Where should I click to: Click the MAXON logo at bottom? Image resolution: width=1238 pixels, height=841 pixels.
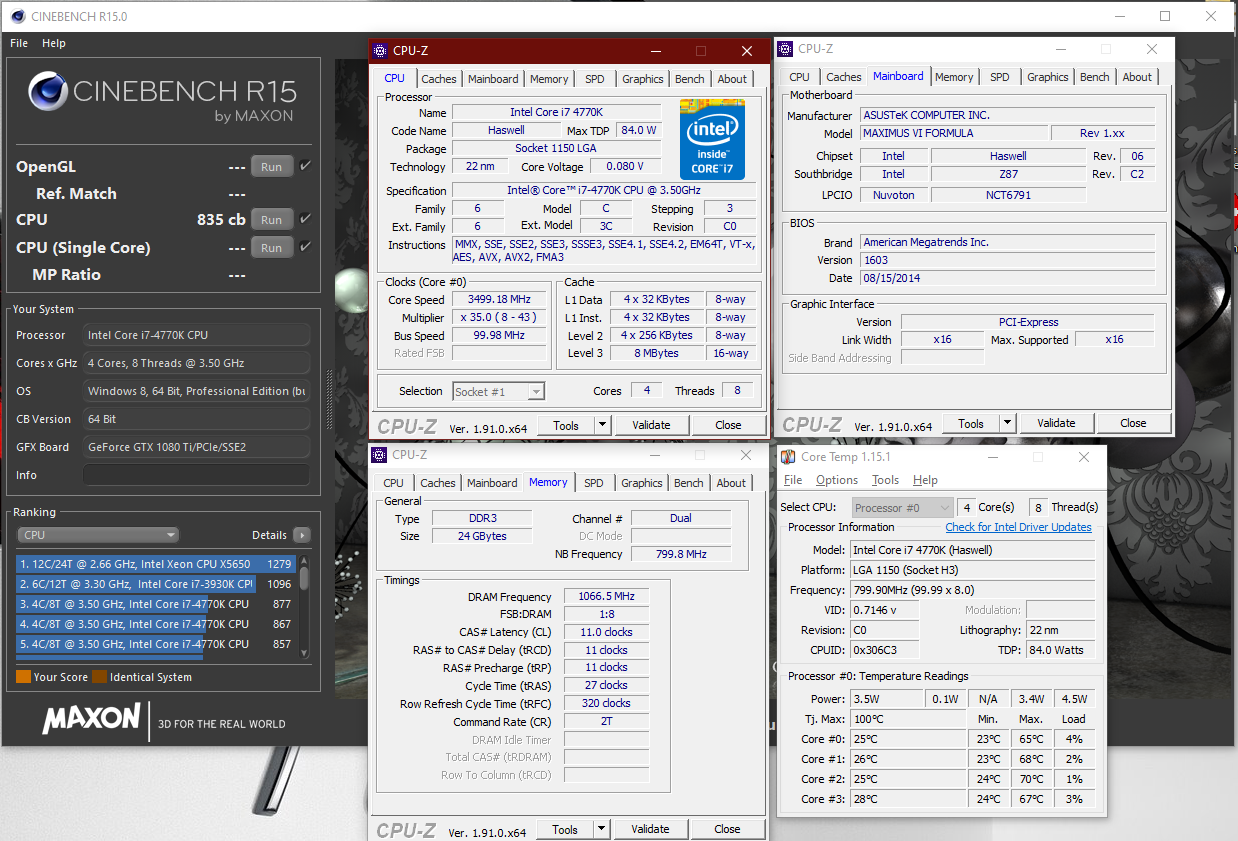91,718
